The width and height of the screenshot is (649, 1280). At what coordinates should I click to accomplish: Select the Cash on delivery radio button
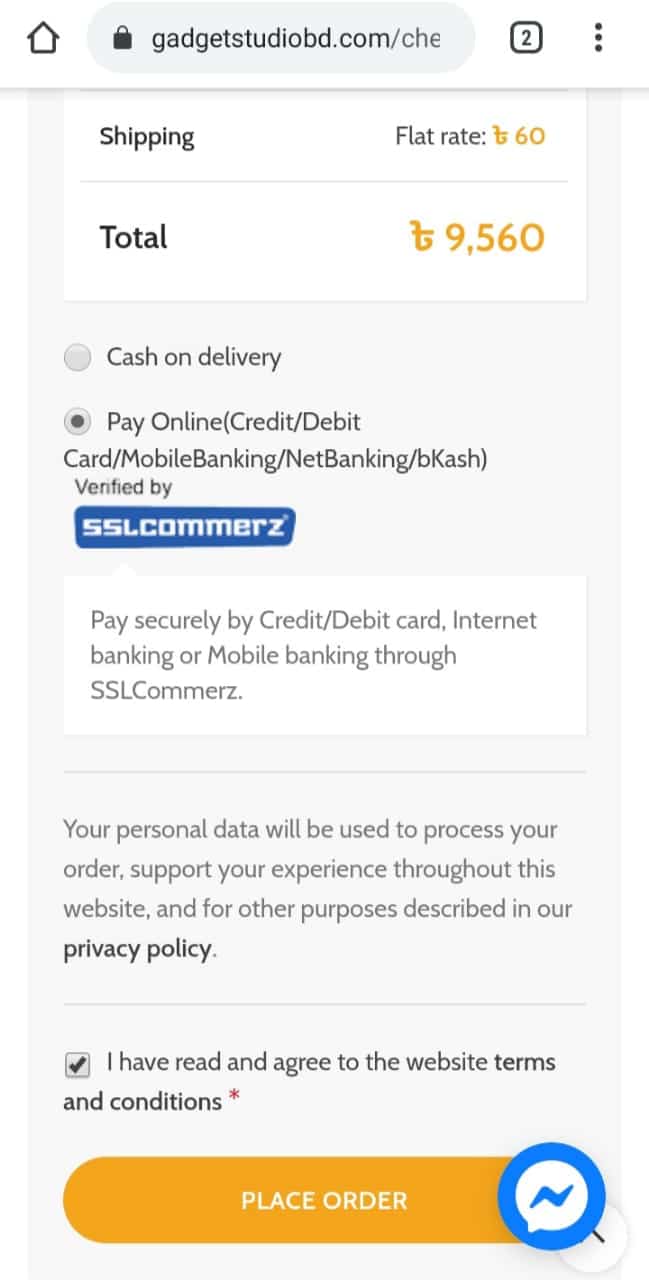(x=77, y=358)
